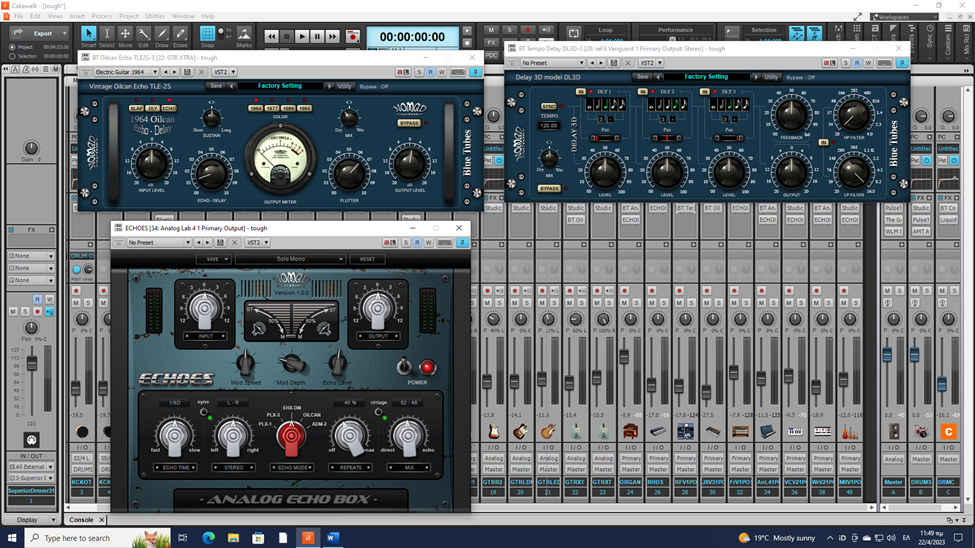Select Project export radio button
The image size is (975, 548).
(x=12, y=47)
